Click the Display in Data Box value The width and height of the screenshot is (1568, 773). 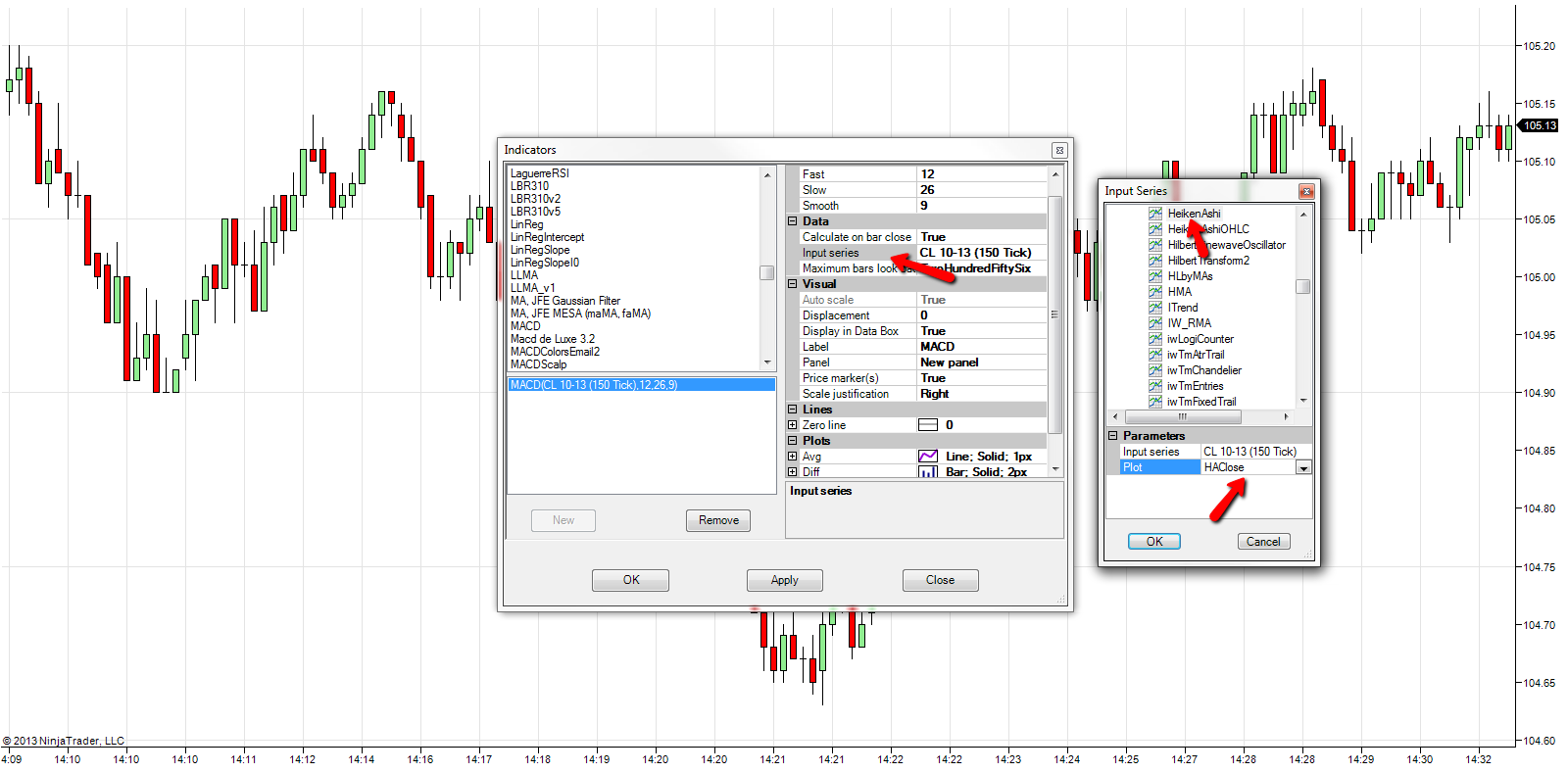982,331
